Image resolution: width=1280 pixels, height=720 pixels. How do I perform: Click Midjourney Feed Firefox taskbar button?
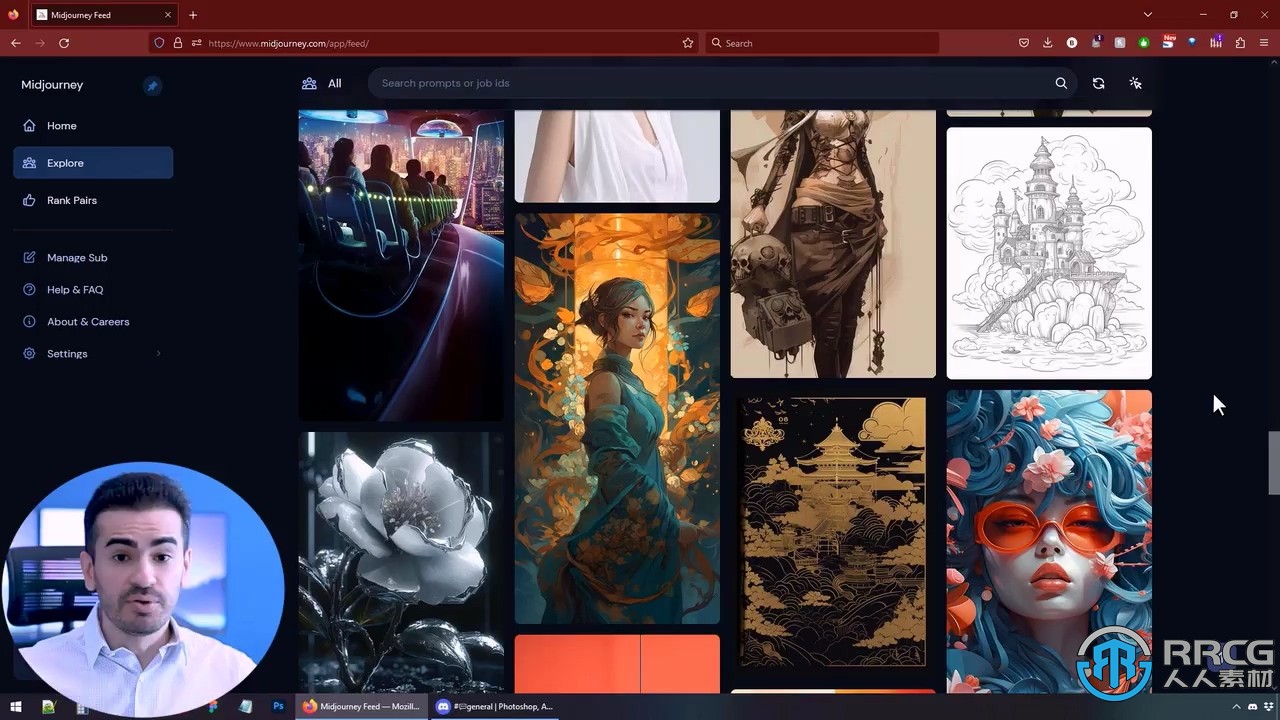(x=362, y=706)
